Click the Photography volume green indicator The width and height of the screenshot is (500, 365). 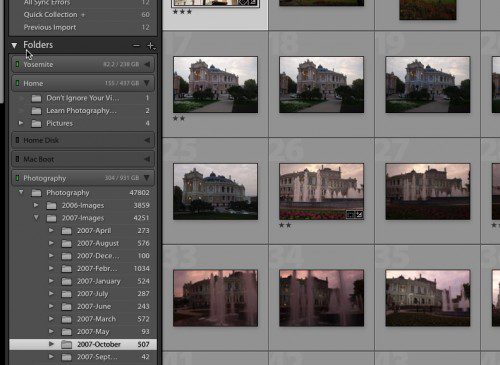click(x=17, y=178)
